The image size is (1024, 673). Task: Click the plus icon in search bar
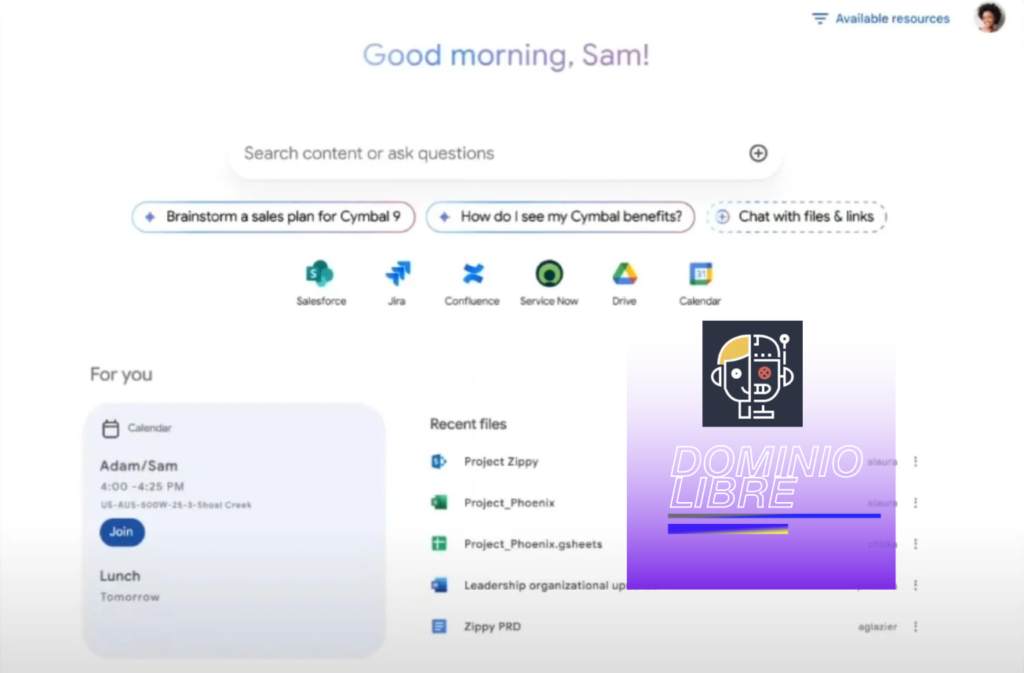coord(758,153)
